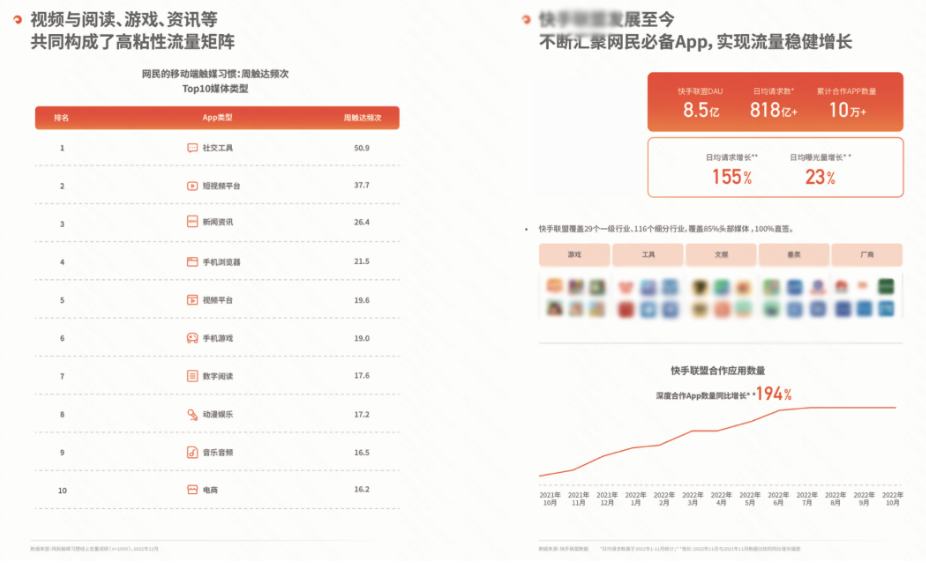926x563 pixels.
Task: Click the 快手联盟DAU label
Action: [700, 91]
